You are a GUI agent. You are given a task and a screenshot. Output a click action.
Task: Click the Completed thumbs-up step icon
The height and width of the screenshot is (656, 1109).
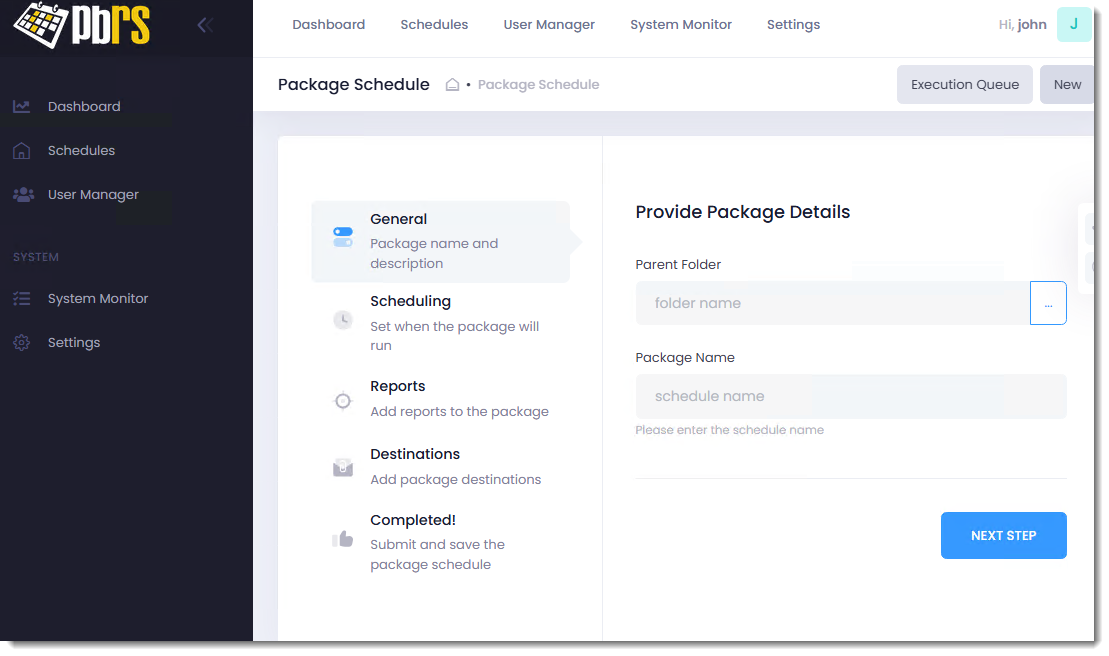click(x=343, y=539)
